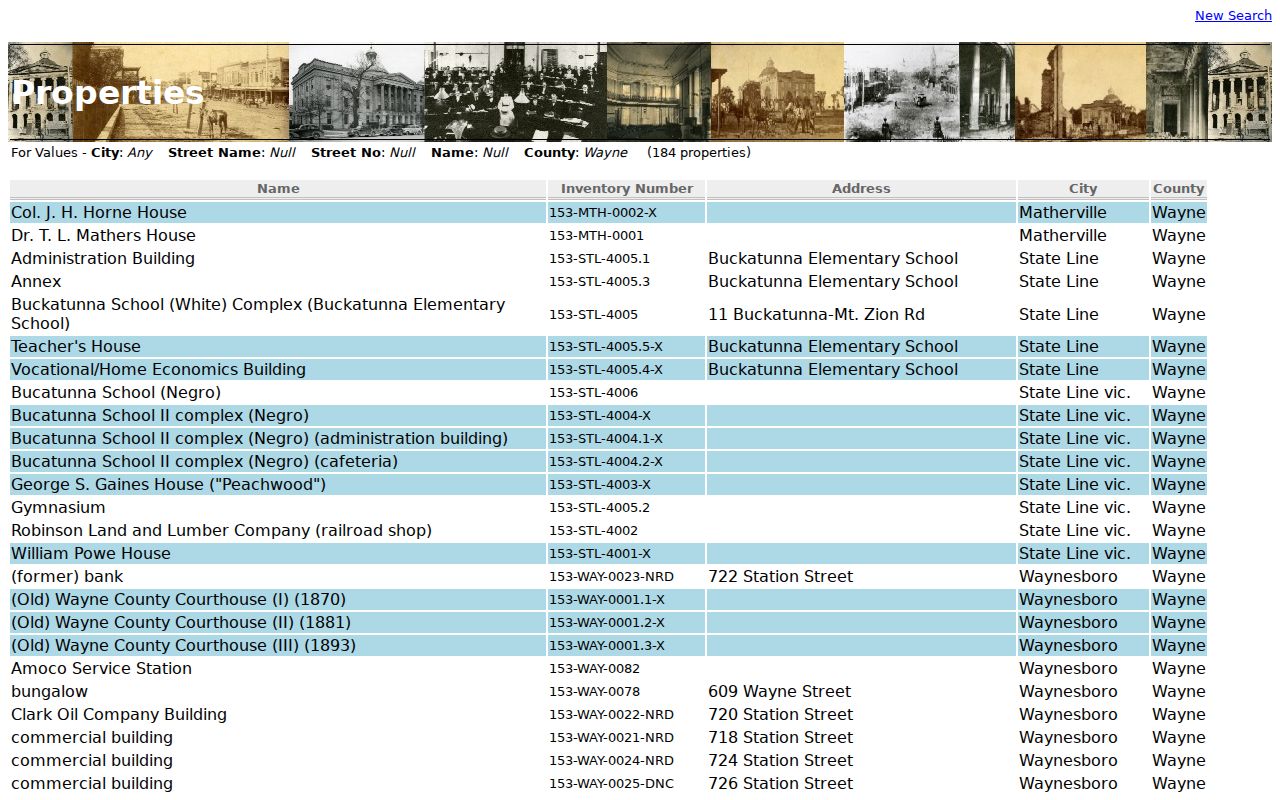1280x800 pixels.
Task: Select the (former) bank property
Action: click(x=67, y=576)
